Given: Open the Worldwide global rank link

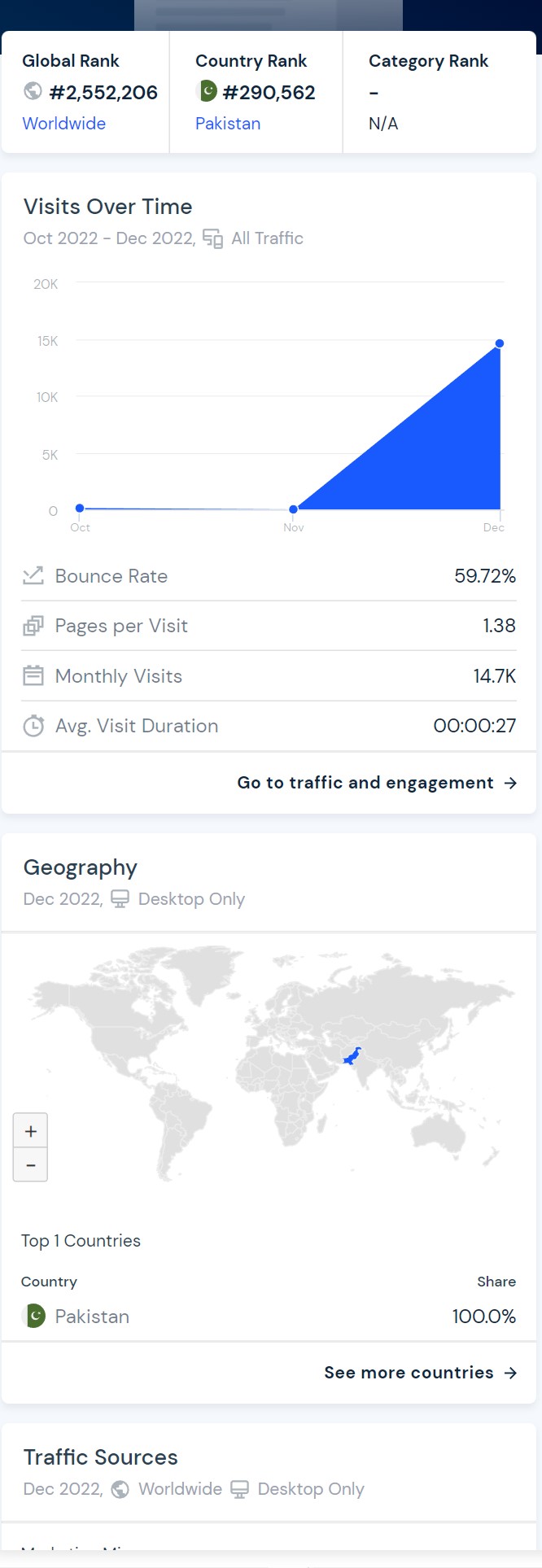Looking at the screenshot, I should click(x=63, y=124).
